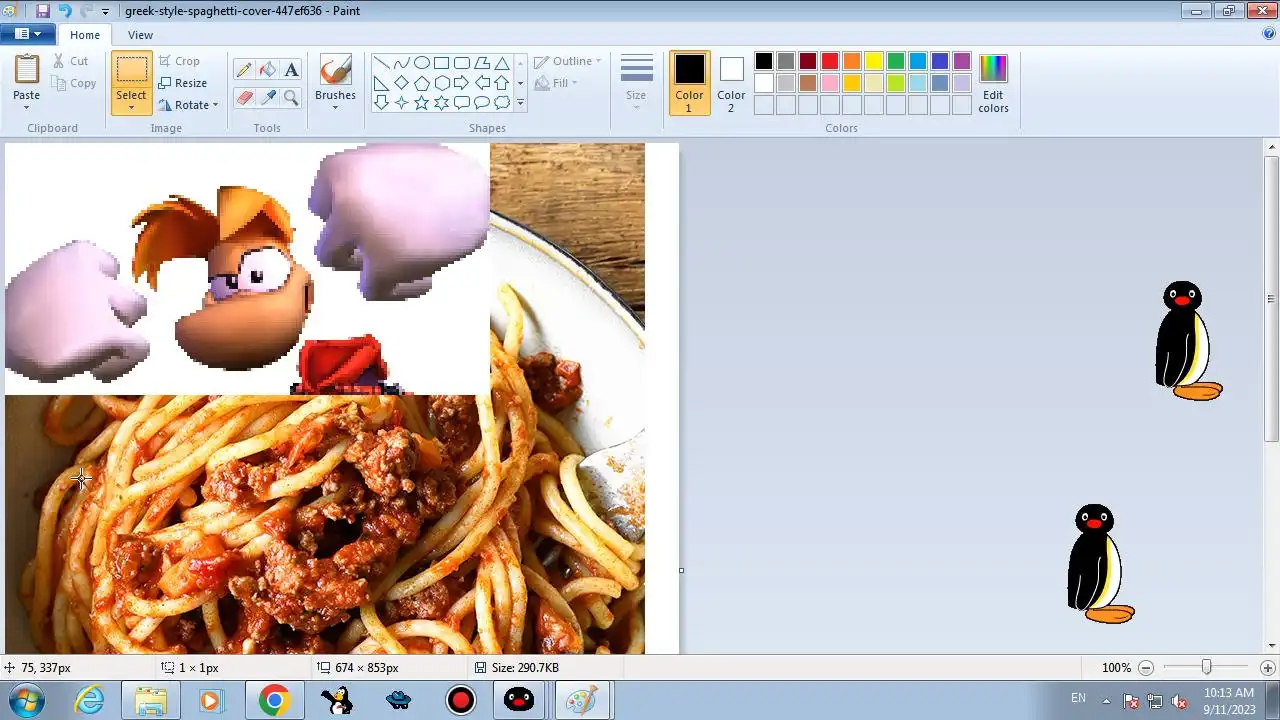The height and width of the screenshot is (720, 1280).
Task: Choose the Rectangle shape
Action: [441, 62]
